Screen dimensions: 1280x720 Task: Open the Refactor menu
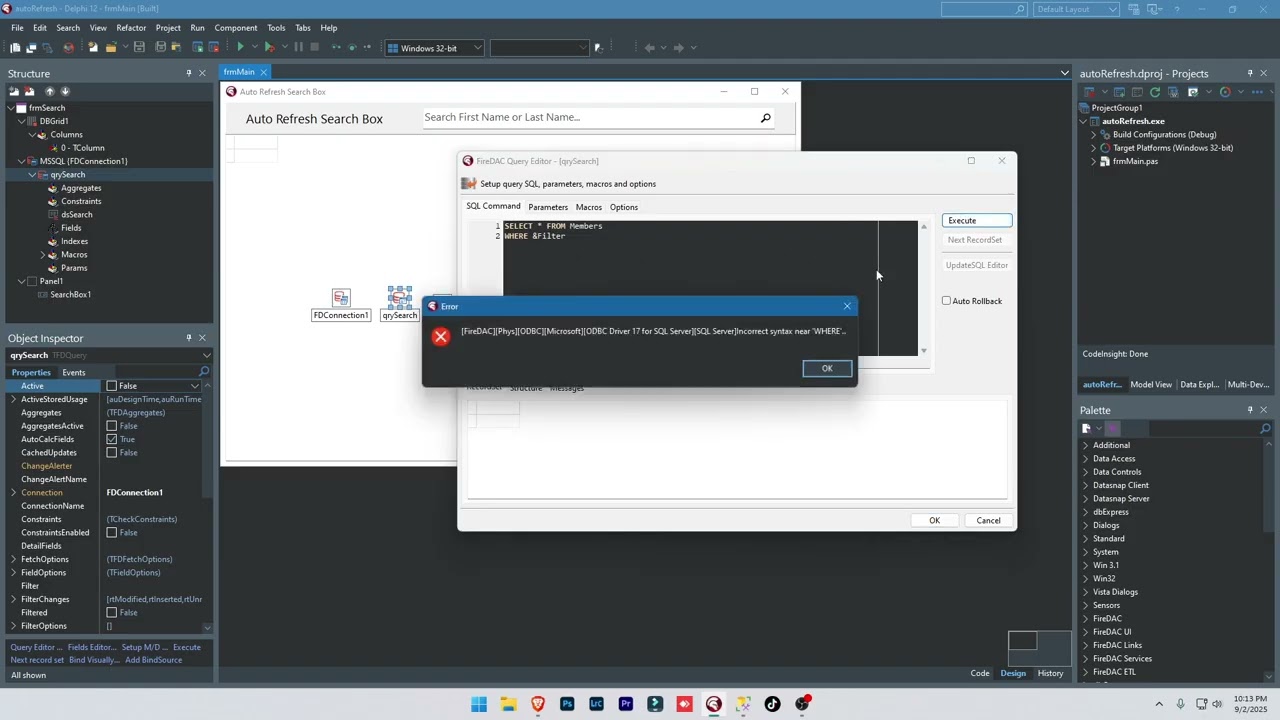point(131,28)
